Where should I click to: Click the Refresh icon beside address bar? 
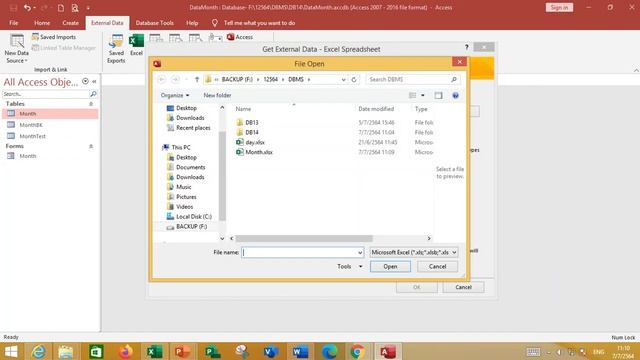tap(354, 80)
